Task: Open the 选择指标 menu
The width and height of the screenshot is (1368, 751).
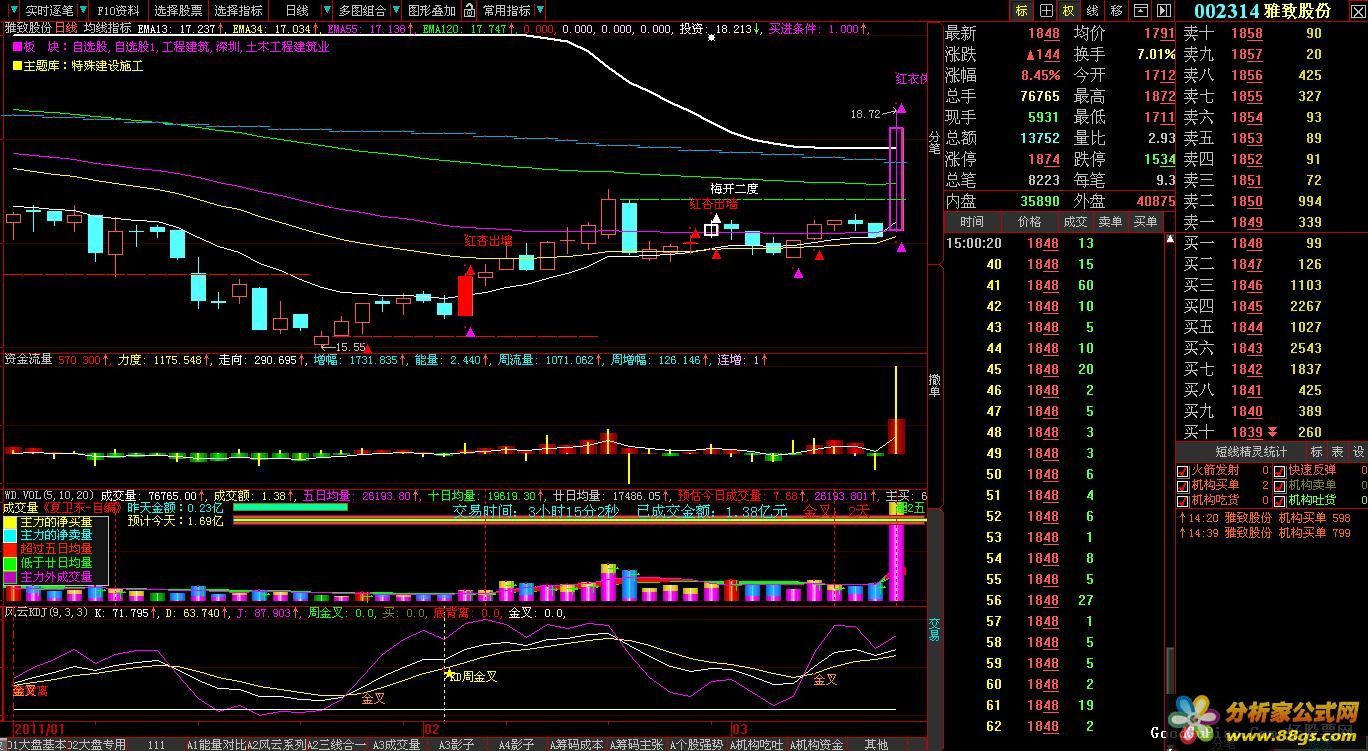Action: pyautogui.click(x=238, y=10)
